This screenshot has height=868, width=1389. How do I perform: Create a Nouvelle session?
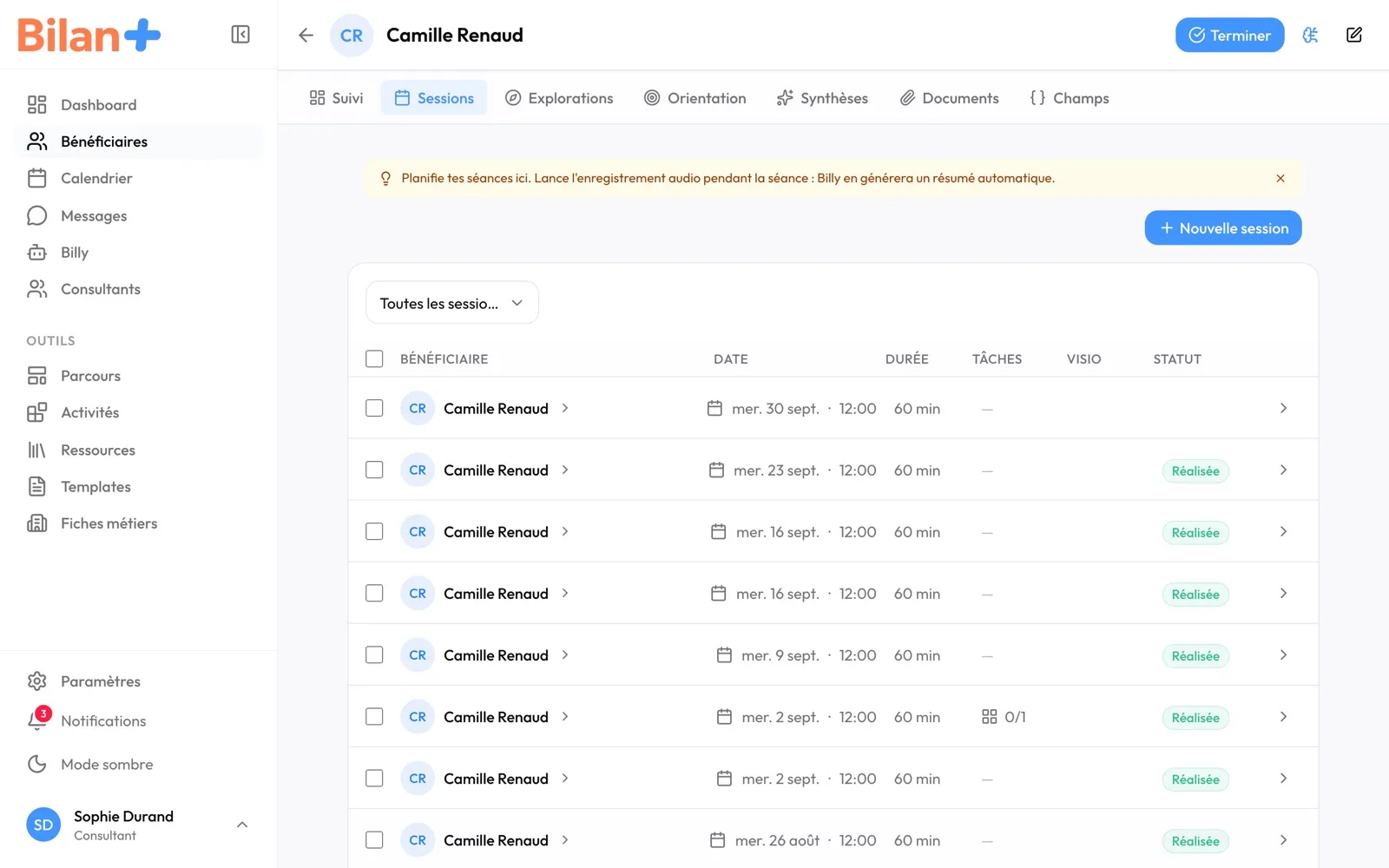pos(1222,227)
